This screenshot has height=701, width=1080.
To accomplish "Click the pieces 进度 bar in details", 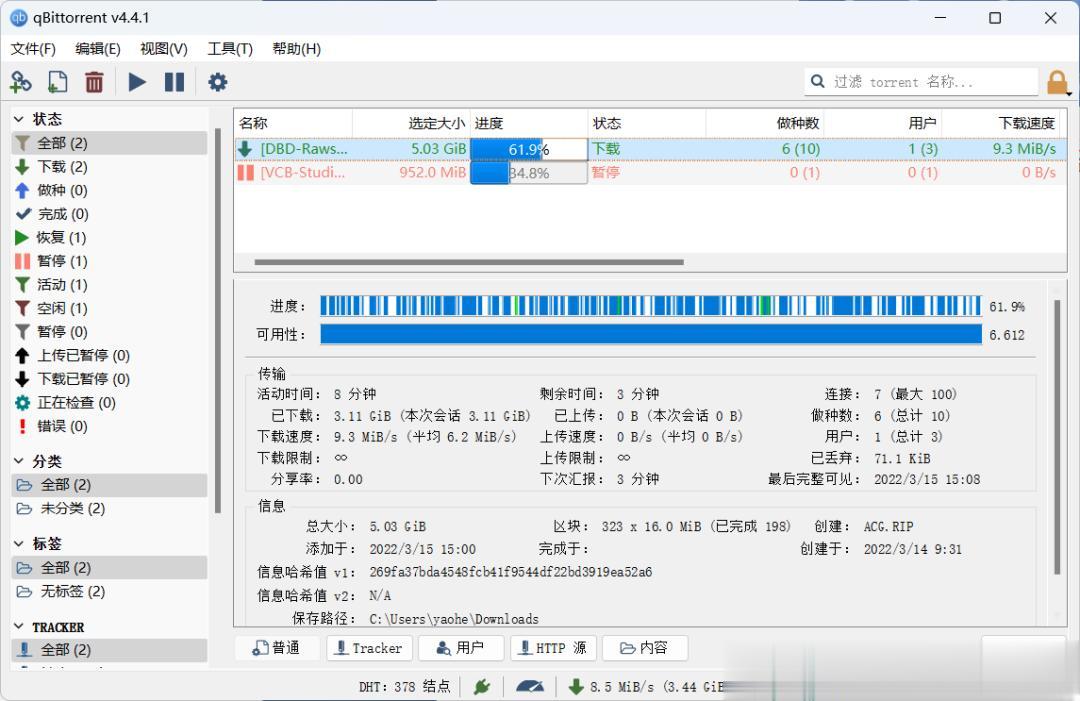I will [x=651, y=306].
